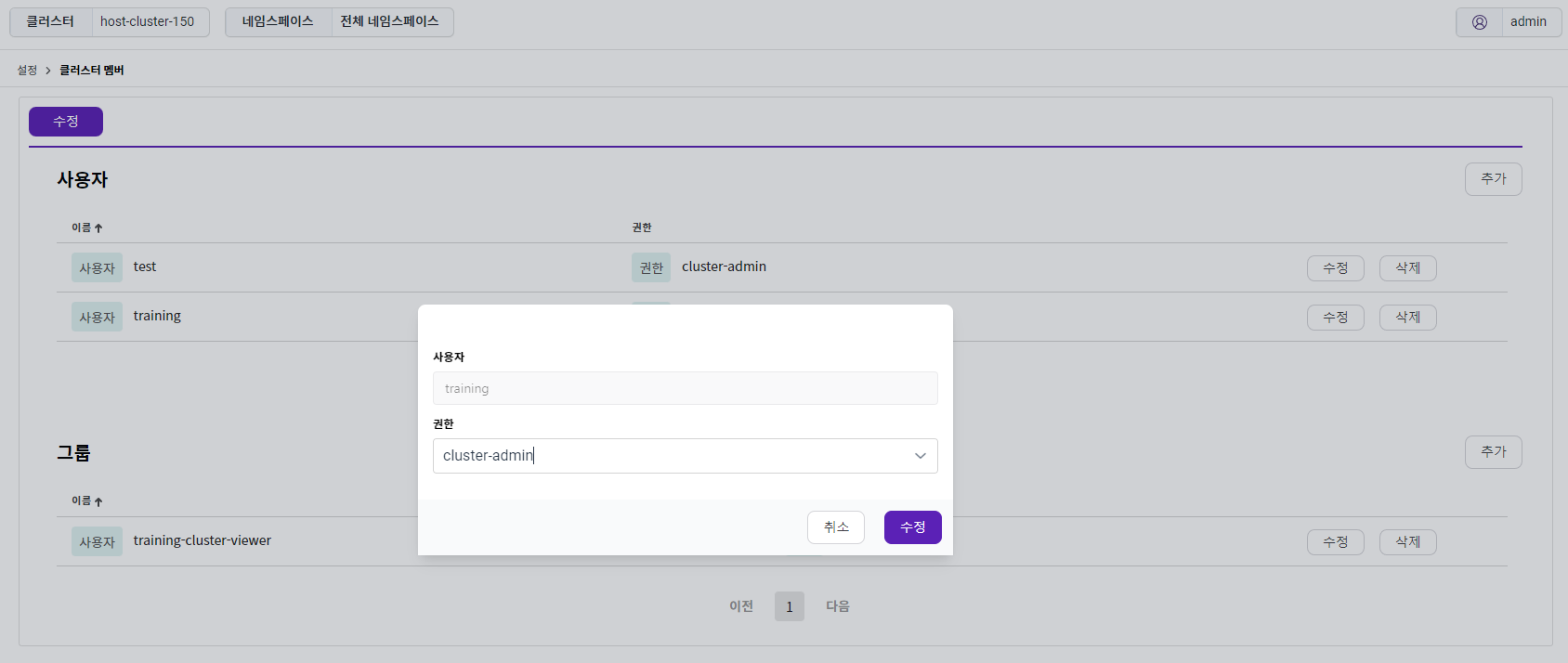Viewport: 1568px width, 663px height.
Task: Open the 네임스페이스 selector 전체 네임스페이스
Action: click(x=339, y=22)
